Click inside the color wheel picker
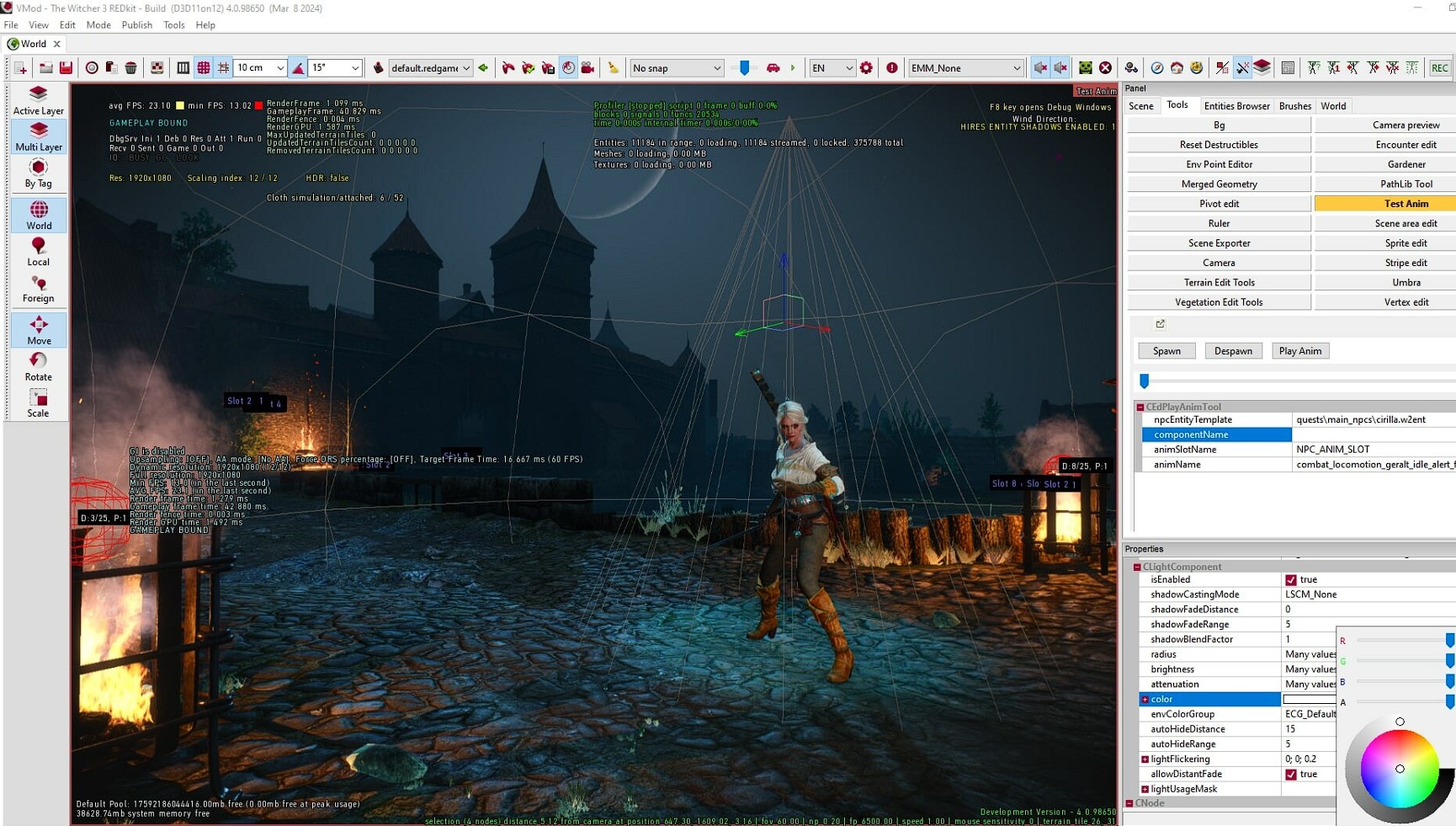1456x826 pixels. click(1400, 769)
